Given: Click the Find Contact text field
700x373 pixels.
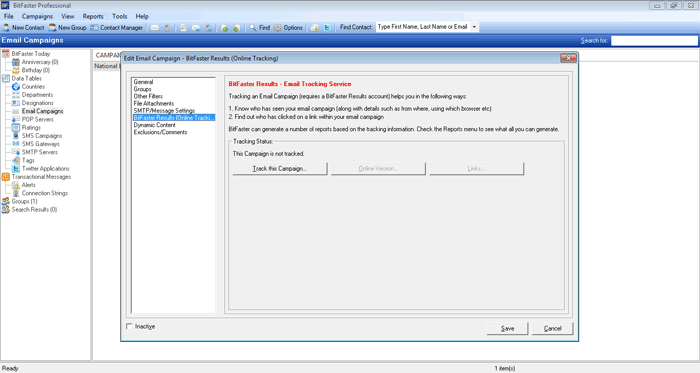Looking at the screenshot, I should (423, 27).
